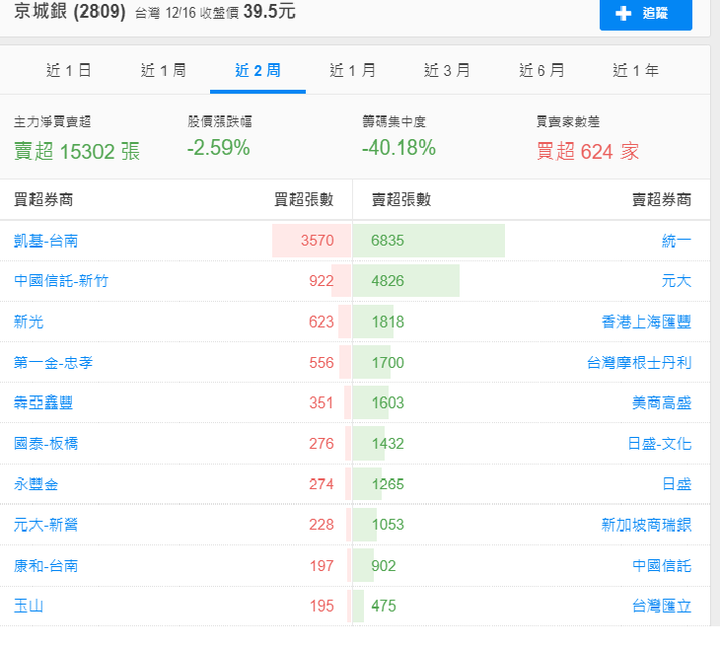Open the 近 6 月 tab
This screenshot has width=720, height=647.
point(541,71)
